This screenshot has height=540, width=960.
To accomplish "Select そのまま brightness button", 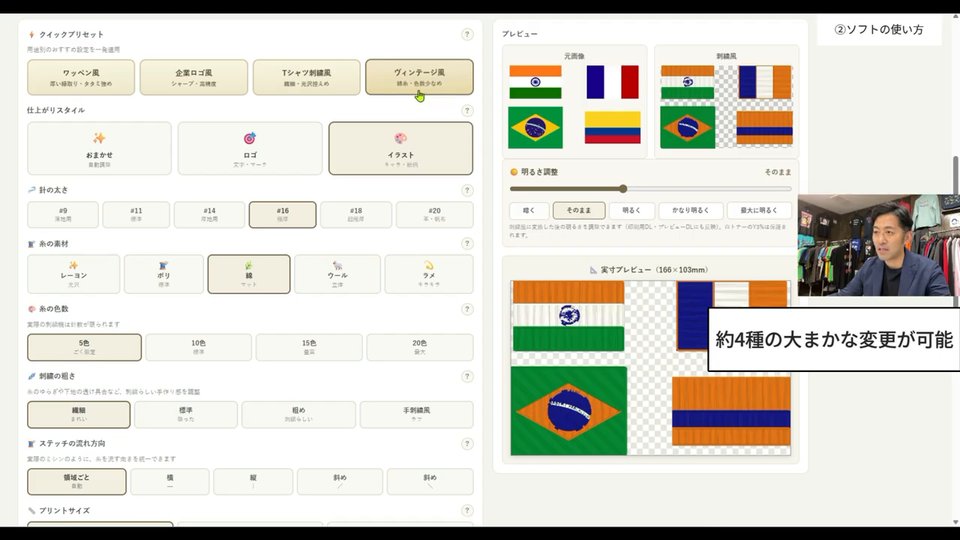I will [x=579, y=211].
